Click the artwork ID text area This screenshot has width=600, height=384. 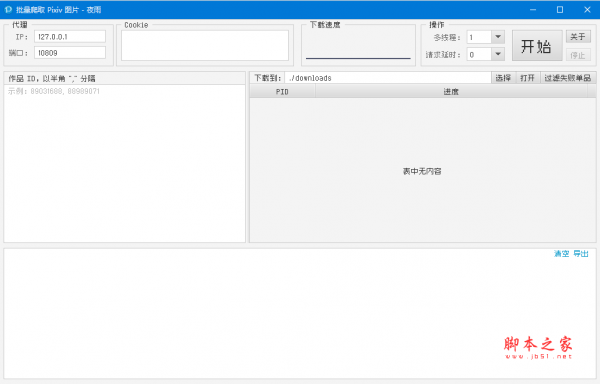[x=124, y=163]
